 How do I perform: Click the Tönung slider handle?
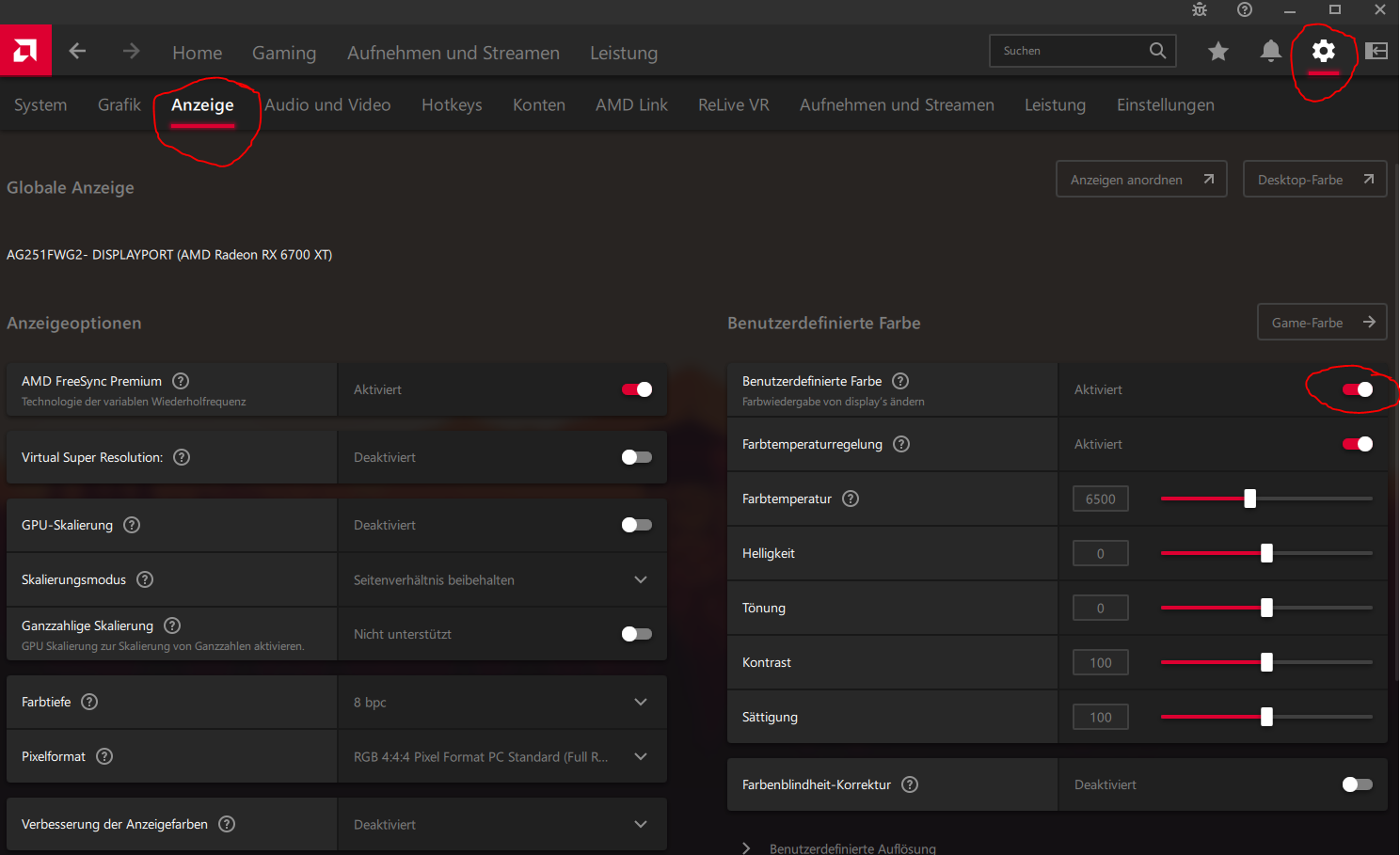[x=1266, y=608]
